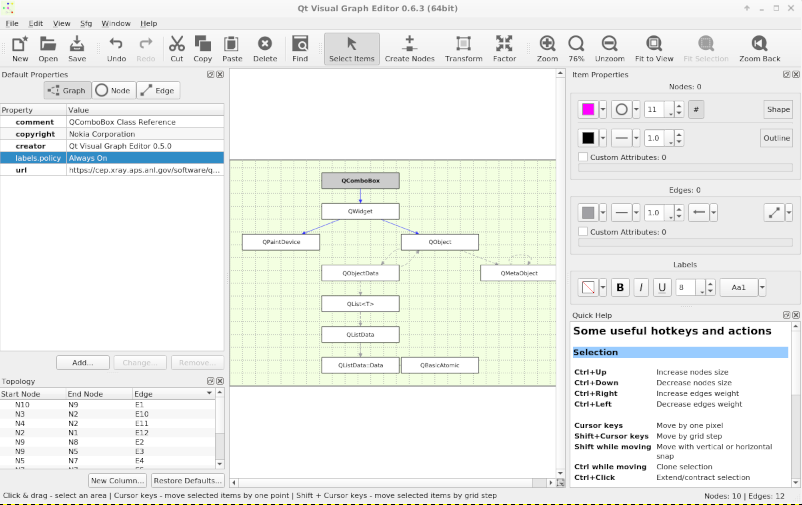802x505 pixels.
Task: Open the Help menu
Action: pyautogui.click(x=149, y=24)
